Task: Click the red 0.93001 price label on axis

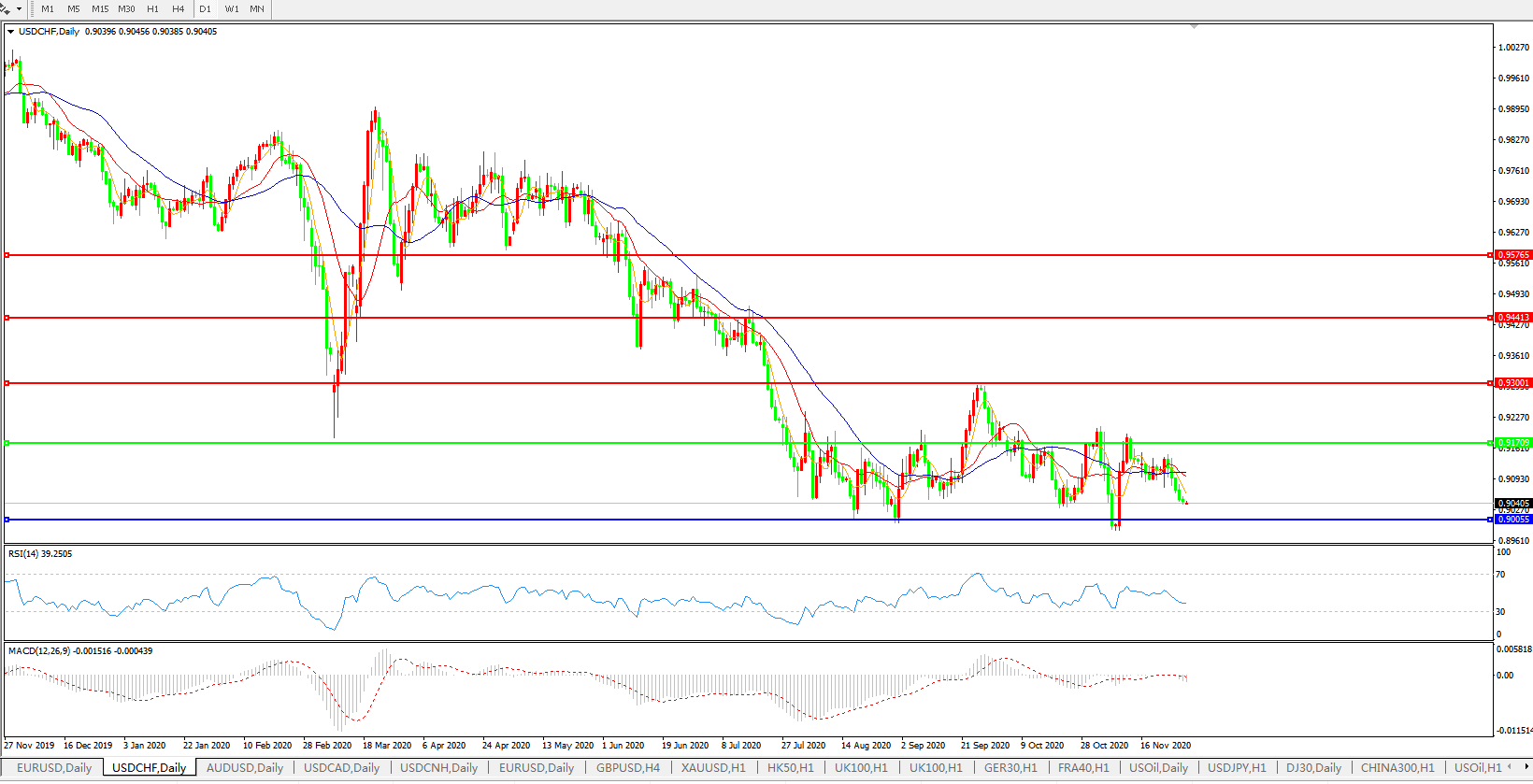Action: coord(1512,383)
